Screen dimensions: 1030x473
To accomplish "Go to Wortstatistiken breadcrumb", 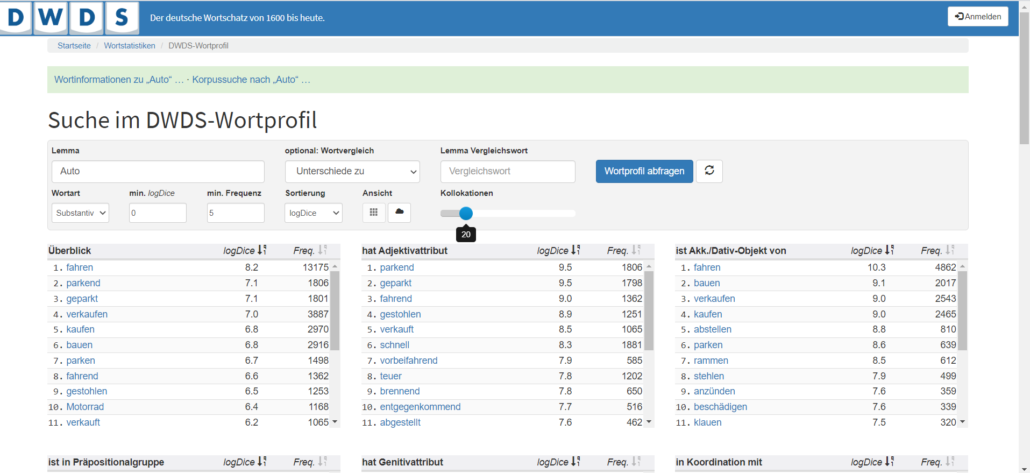I will (x=129, y=45).
